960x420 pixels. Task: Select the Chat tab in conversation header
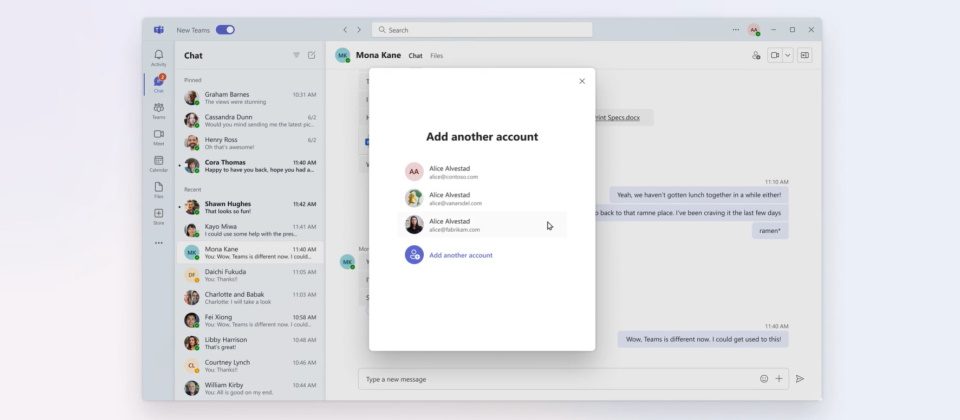click(x=415, y=56)
